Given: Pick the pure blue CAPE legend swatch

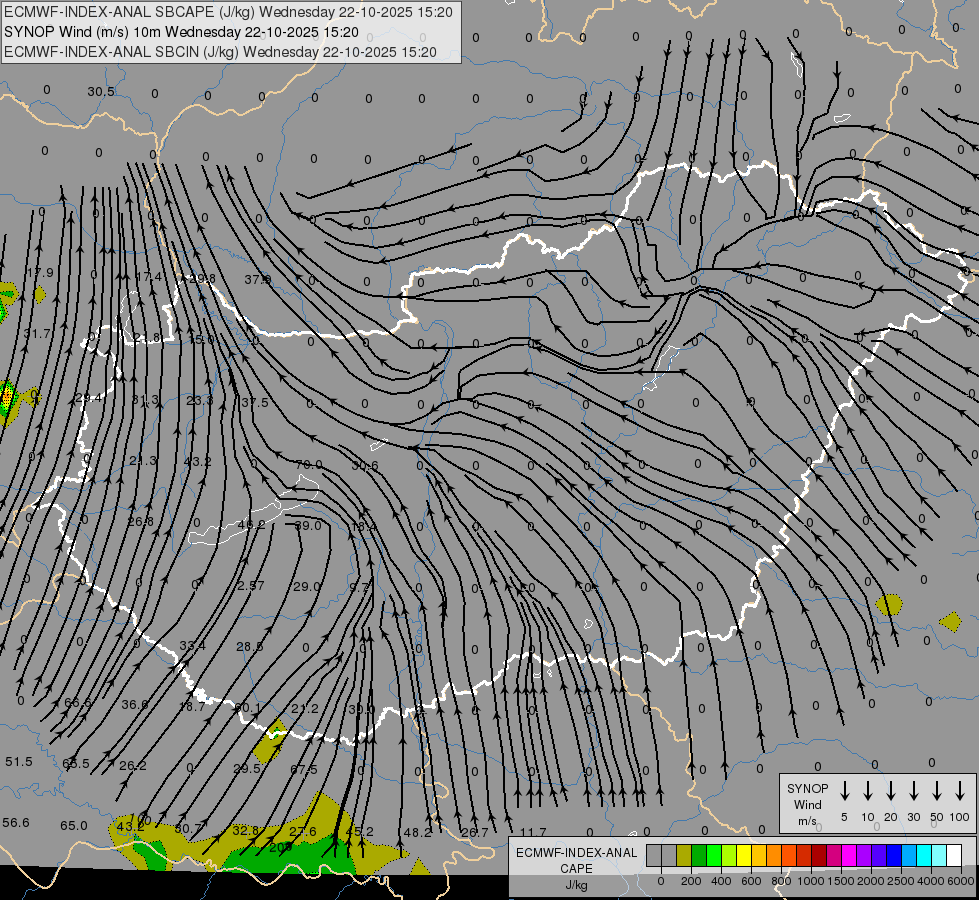Looking at the screenshot, I should click(893, 856).
